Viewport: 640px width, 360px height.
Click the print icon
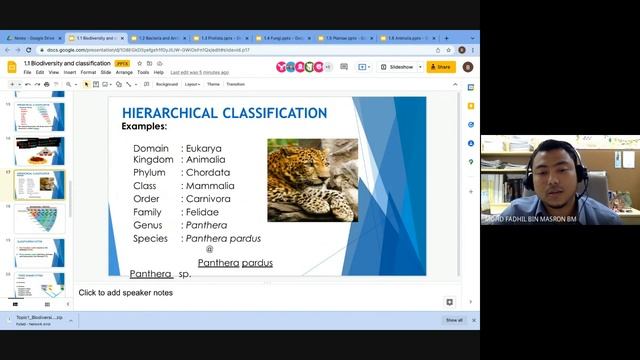click(47, 84)
